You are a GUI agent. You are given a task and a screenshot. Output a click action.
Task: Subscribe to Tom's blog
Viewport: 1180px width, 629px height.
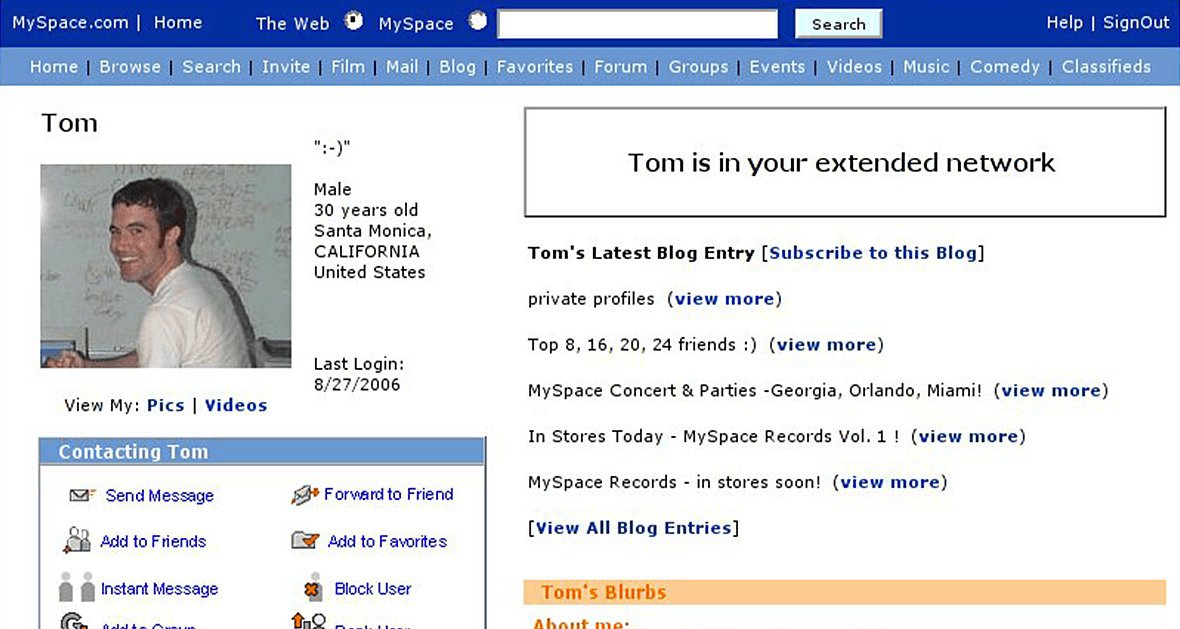872,253
